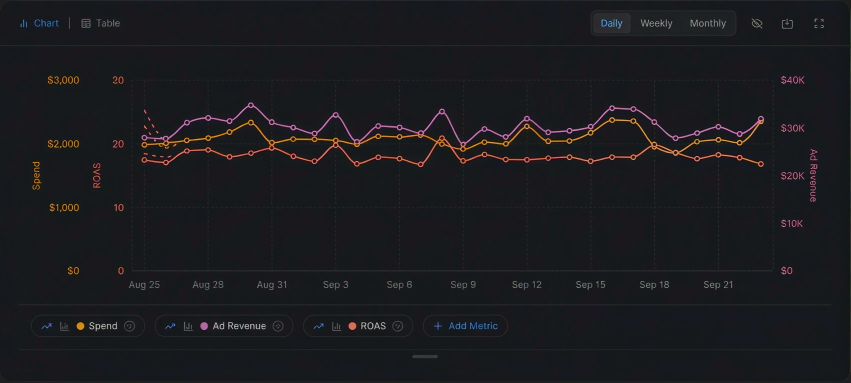This screenshot has height=383, width=851.
Task: Click the Add Metric button
Action: pyautogui.click(x=465, y=326)
